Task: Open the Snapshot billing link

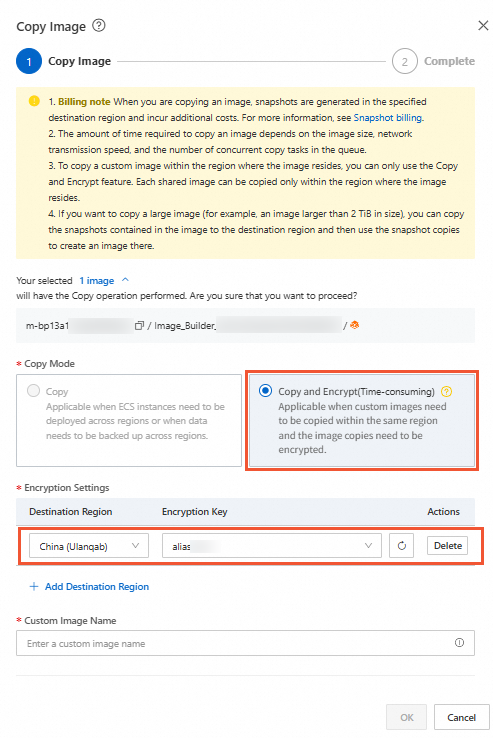Action: tap(388, 118)
